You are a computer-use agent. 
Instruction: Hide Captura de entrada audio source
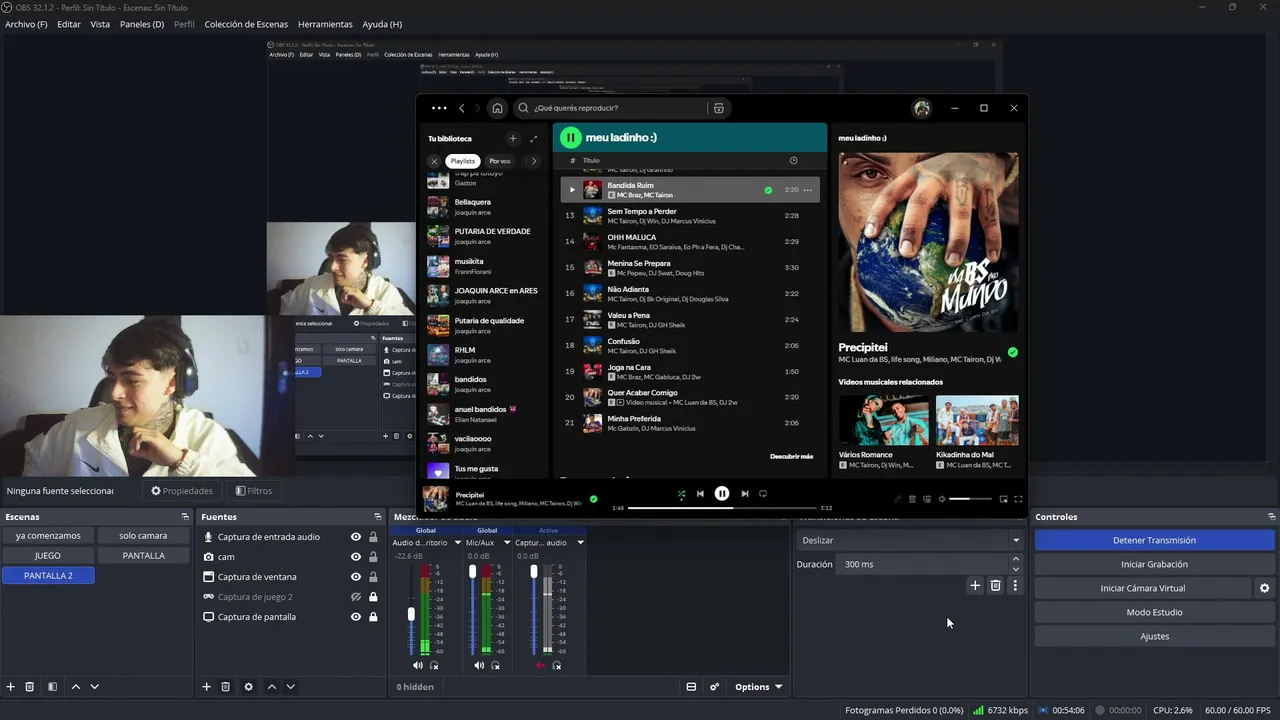pos(356,537)
